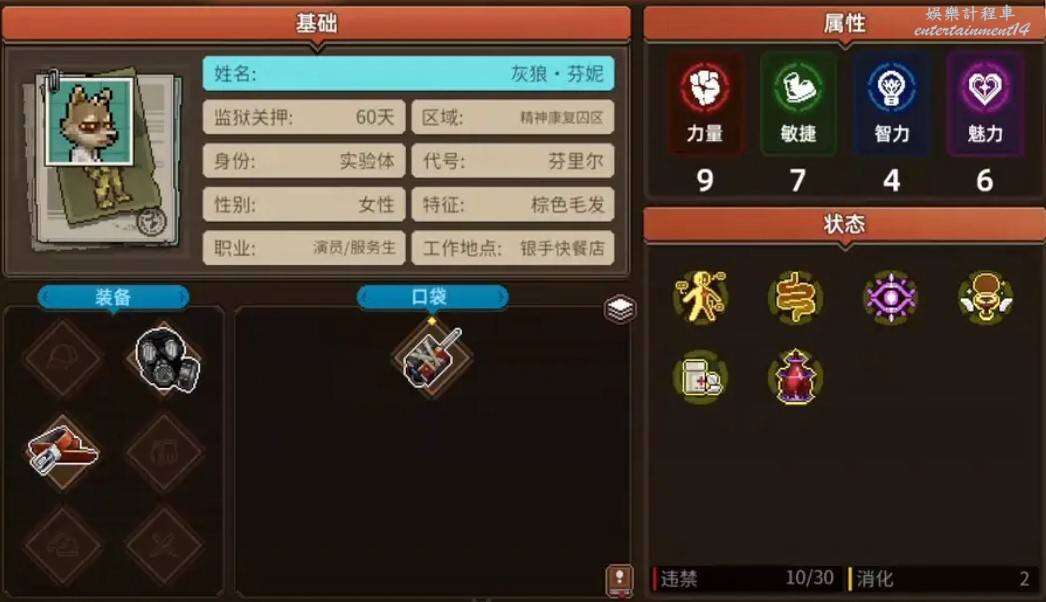Click the alert card button below pocket

pyautogui.click(x=619, y=579)
